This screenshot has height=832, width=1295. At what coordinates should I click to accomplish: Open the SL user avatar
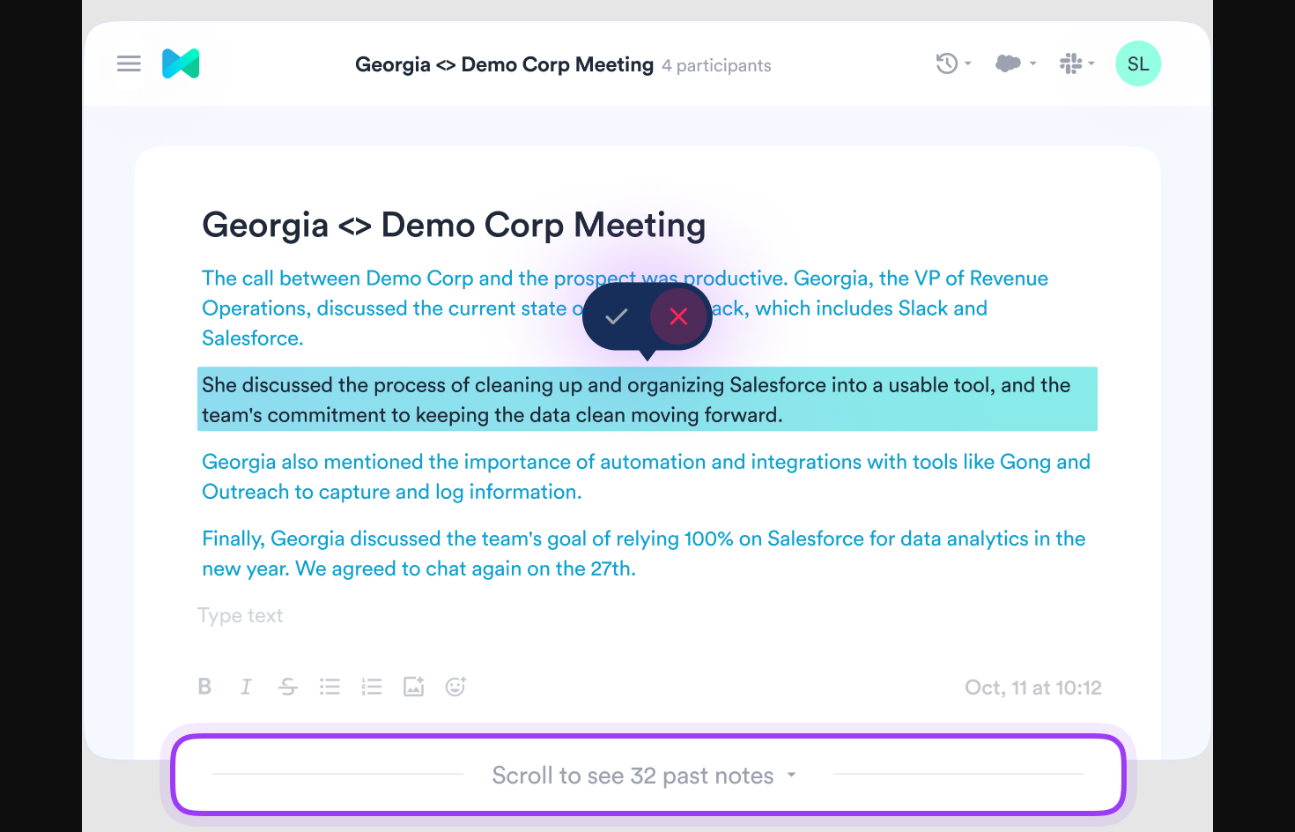tap(1138, 64)
